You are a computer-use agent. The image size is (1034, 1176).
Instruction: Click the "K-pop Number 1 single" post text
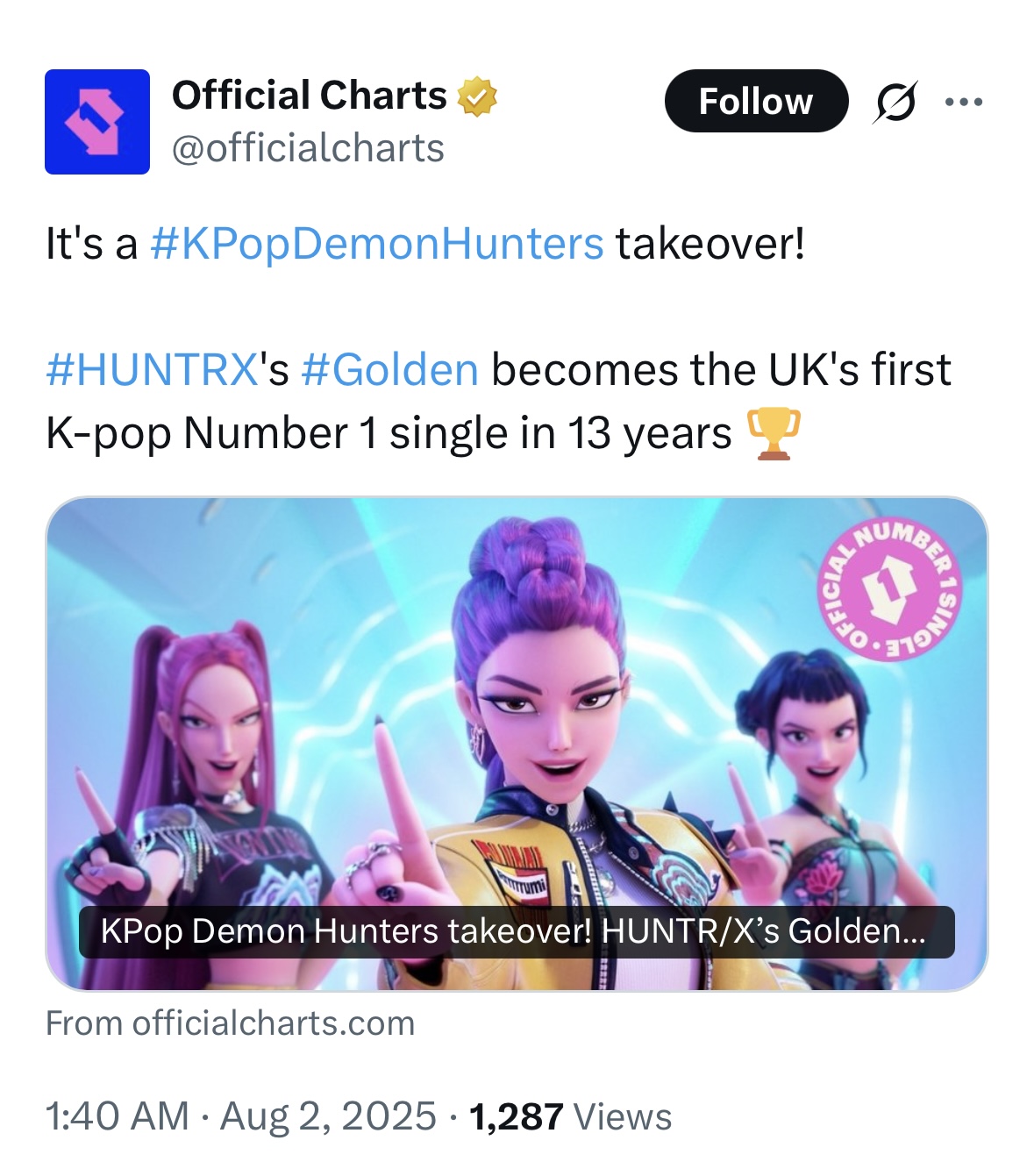coord(389,434)
